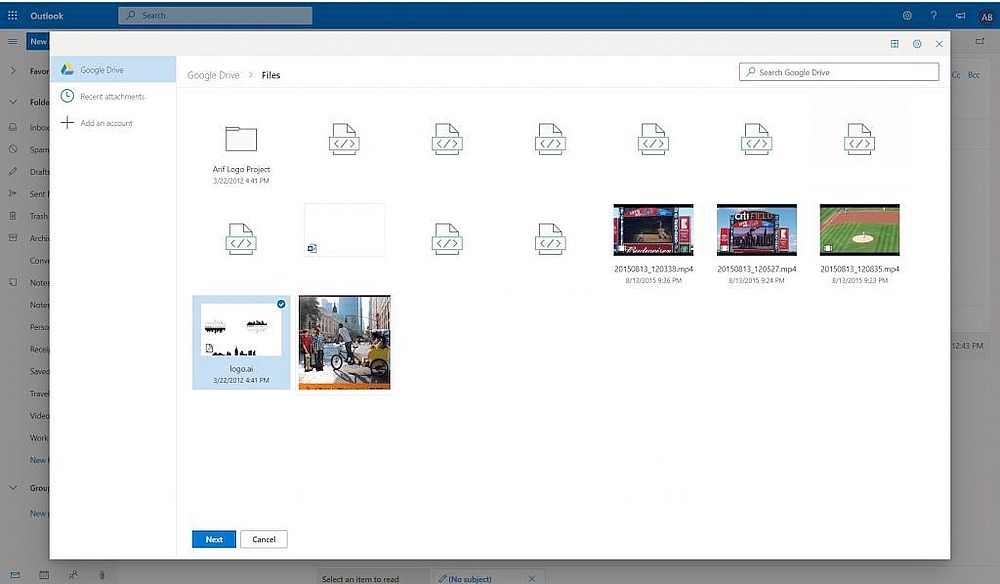Click Google Drive breadcrumb link
The image size is (1000, 584).
click(213, 75)
